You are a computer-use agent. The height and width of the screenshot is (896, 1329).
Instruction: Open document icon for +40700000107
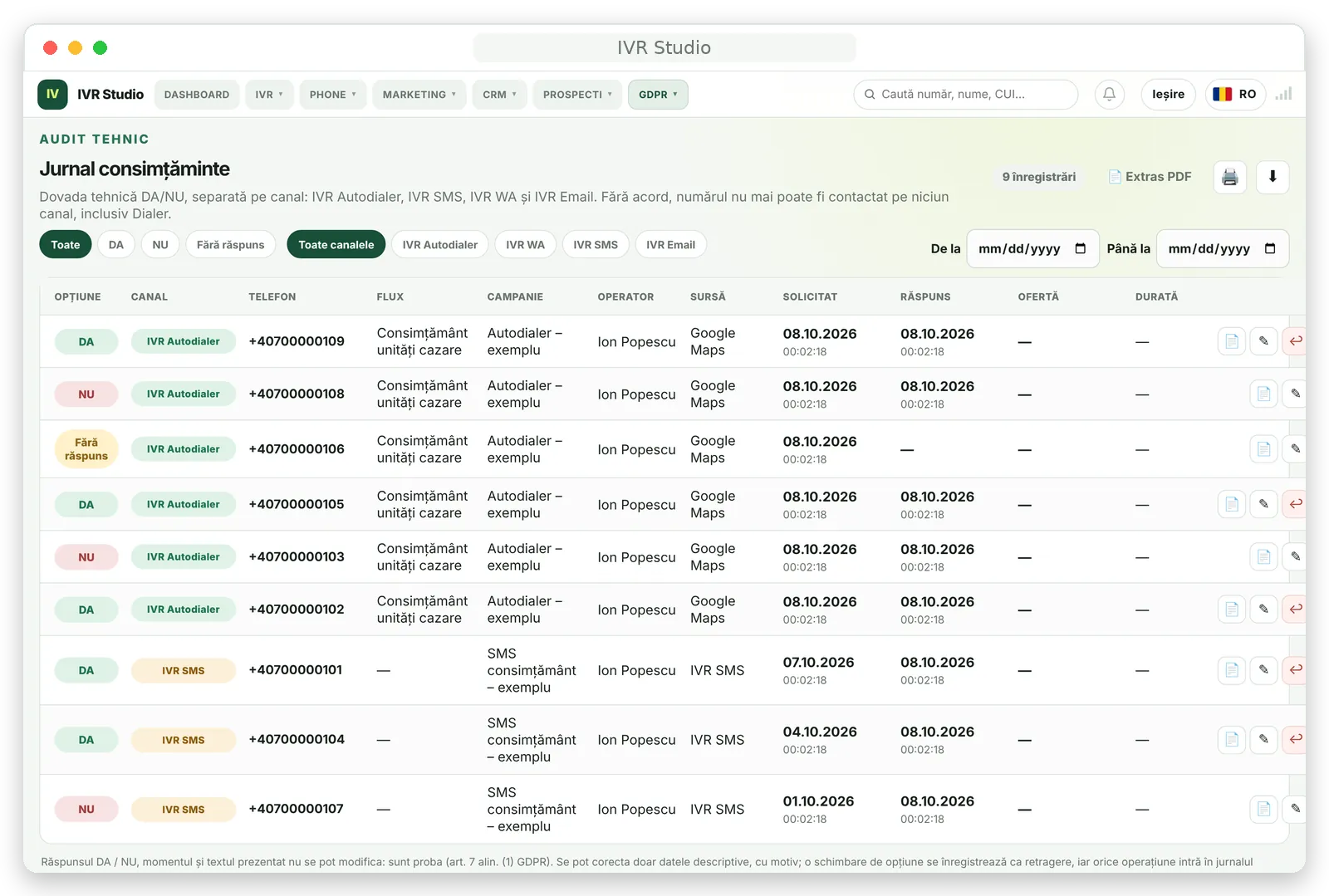tap(1263, 809)
